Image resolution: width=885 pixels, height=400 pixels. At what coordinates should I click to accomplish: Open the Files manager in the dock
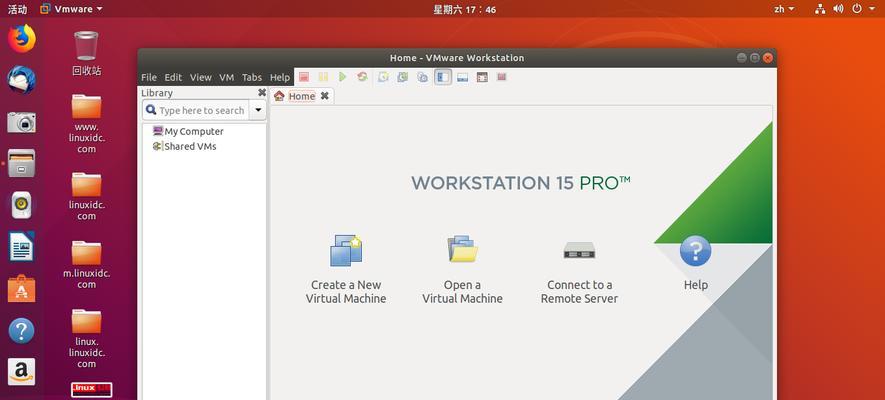pos(21,163)
